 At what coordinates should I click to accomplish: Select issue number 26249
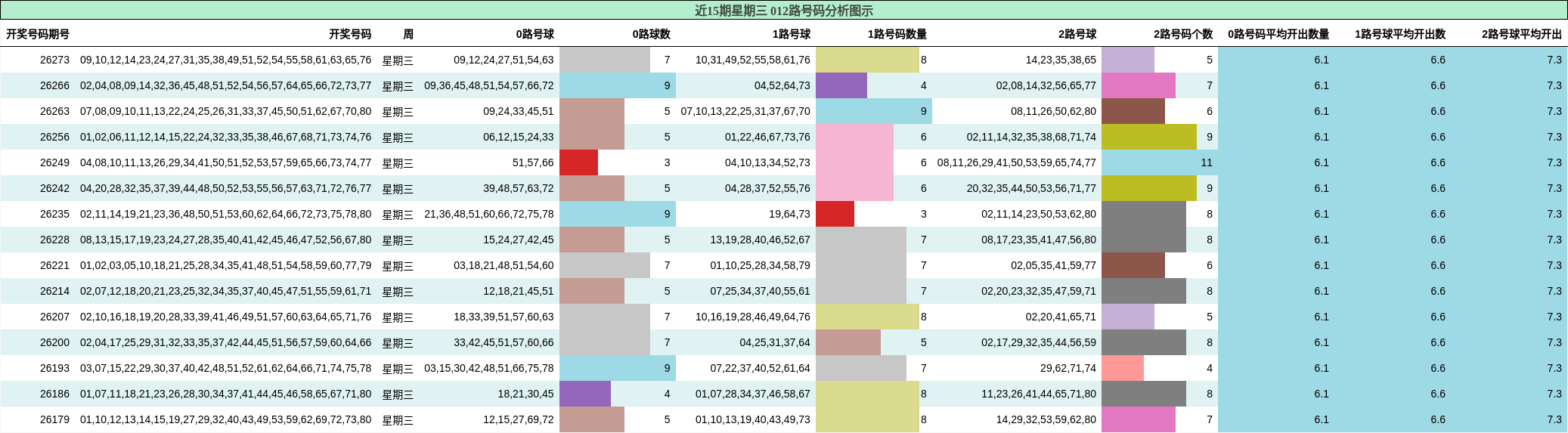coord(54,162)
